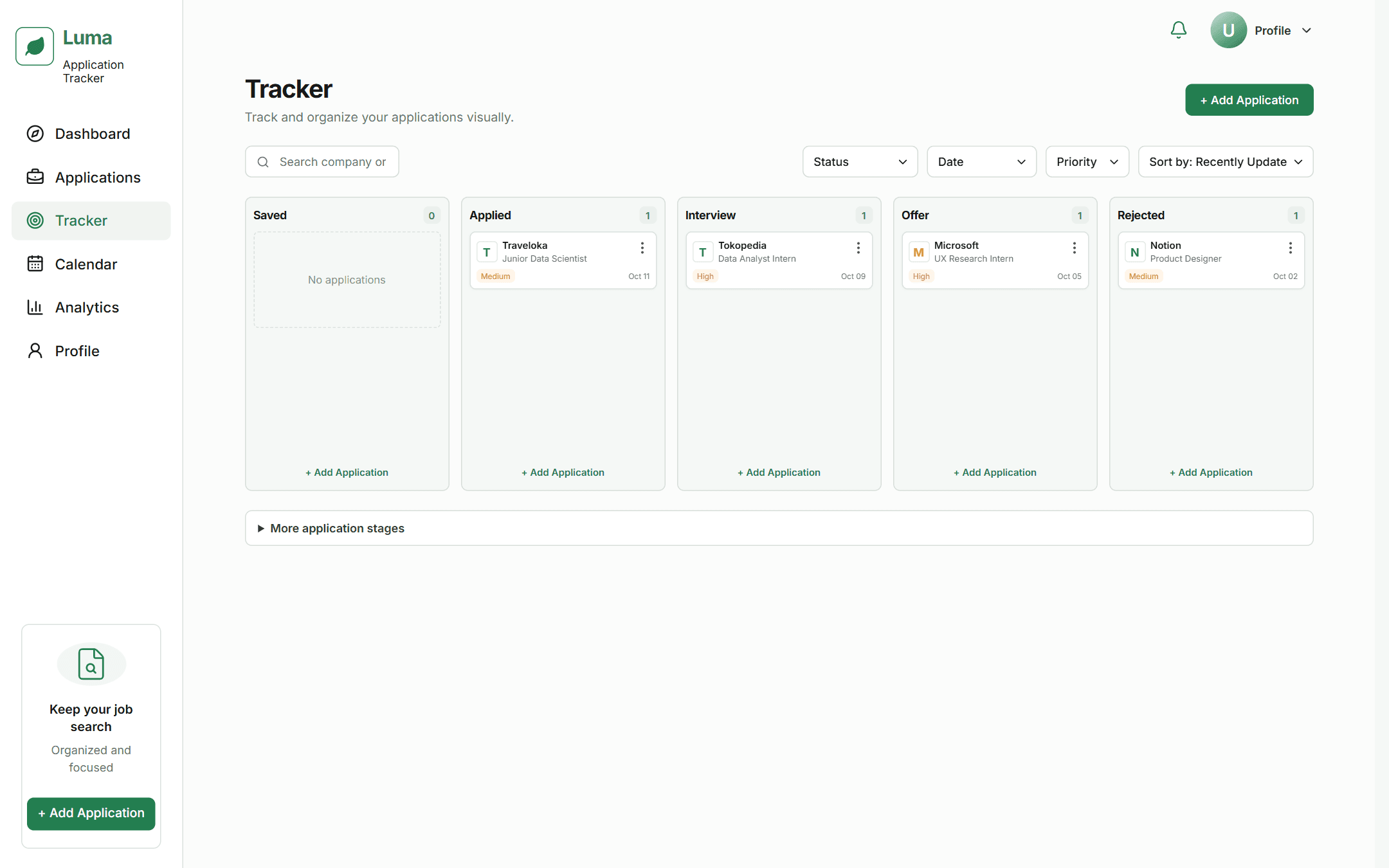
Task: Add application to Saved column
Action: coord(347,473)
